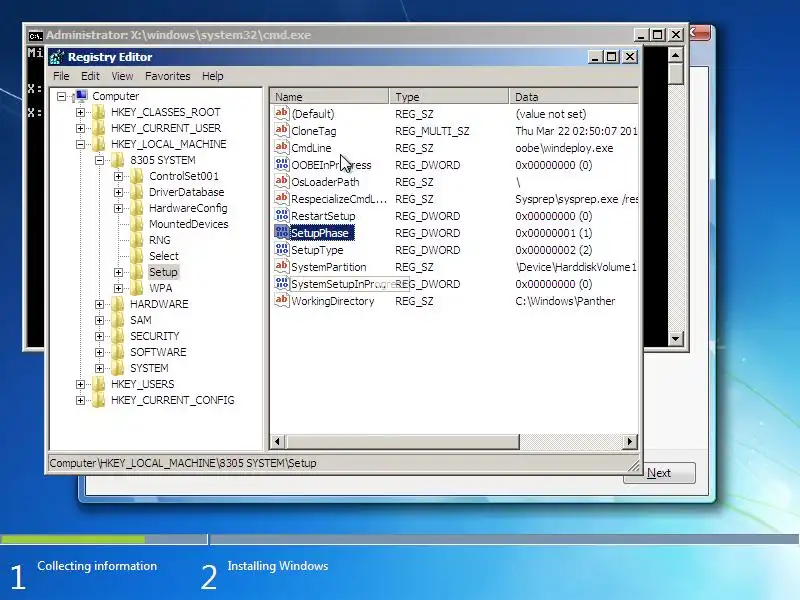
Task: Click the open Setup folder icon
Action: 137,272
